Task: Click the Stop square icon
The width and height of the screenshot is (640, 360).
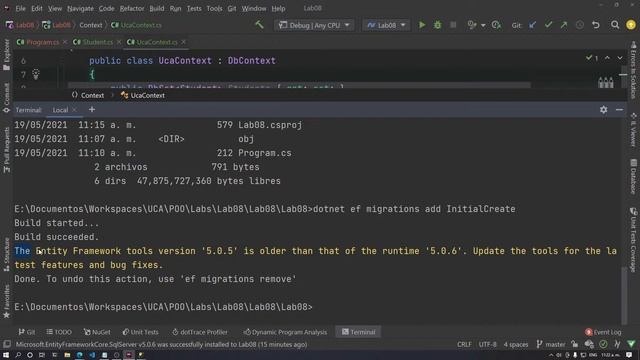Action: 453,25
